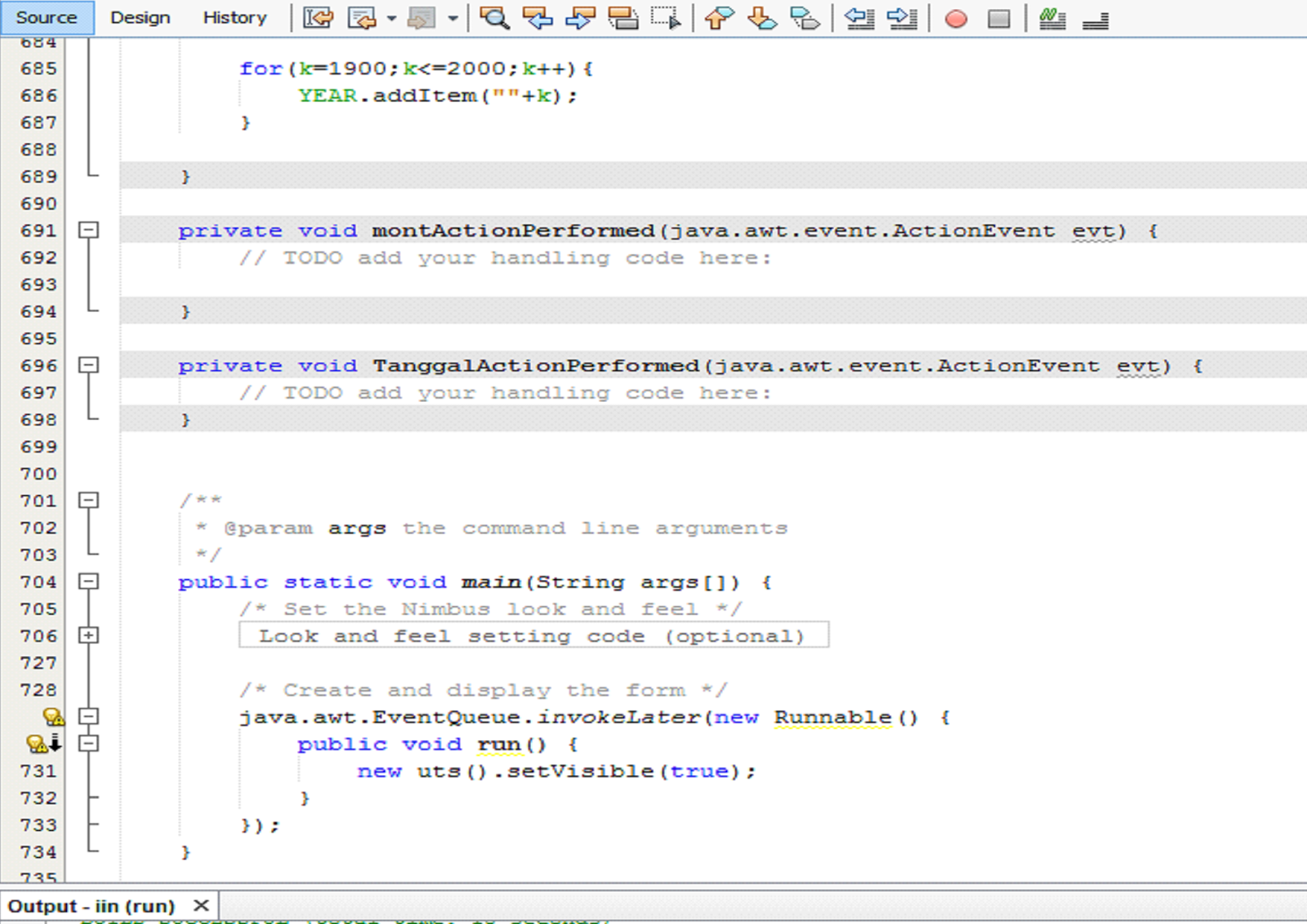Image resolution: width=1307 pixels, height=924 pixels.
Task: Click 'String args[]' in the main signature
Action: click(x=631, y=583)
